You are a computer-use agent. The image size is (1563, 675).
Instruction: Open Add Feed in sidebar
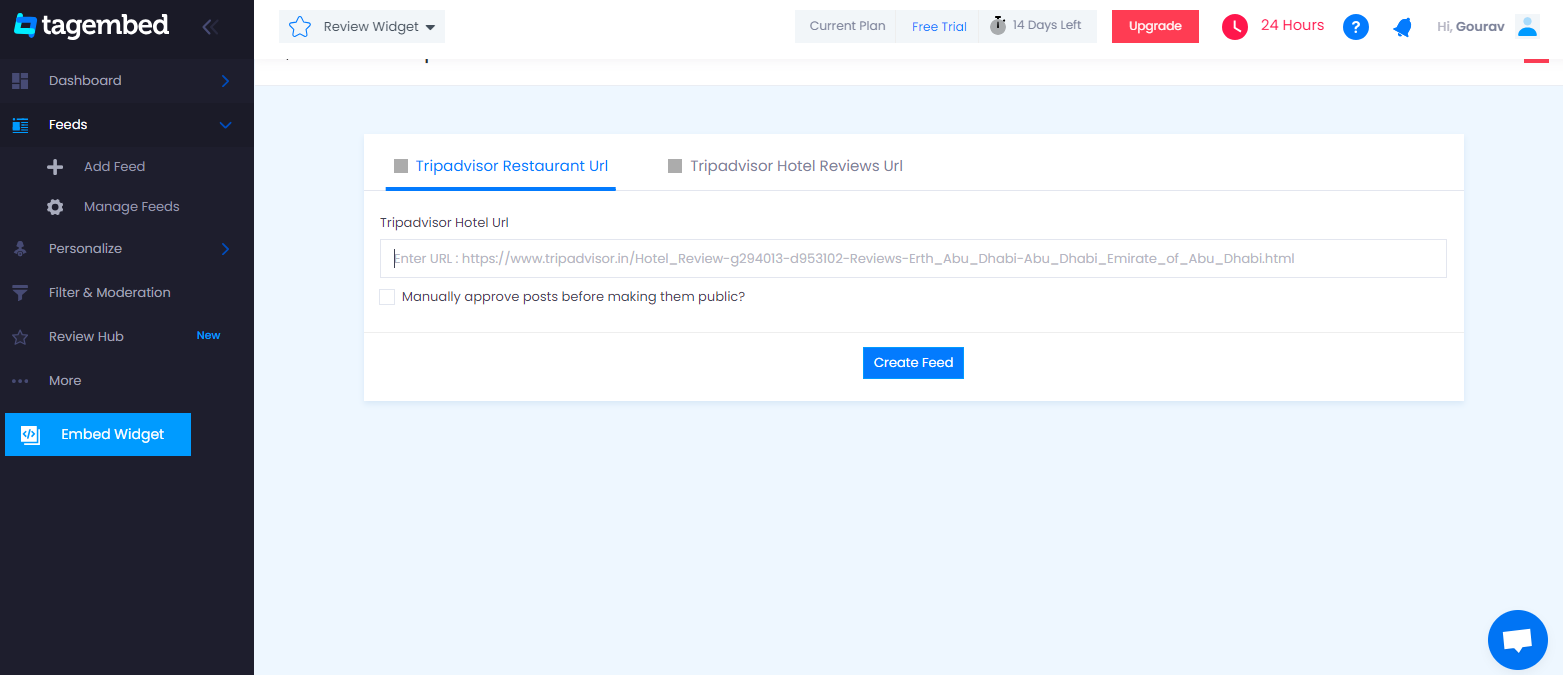(115, 167)
